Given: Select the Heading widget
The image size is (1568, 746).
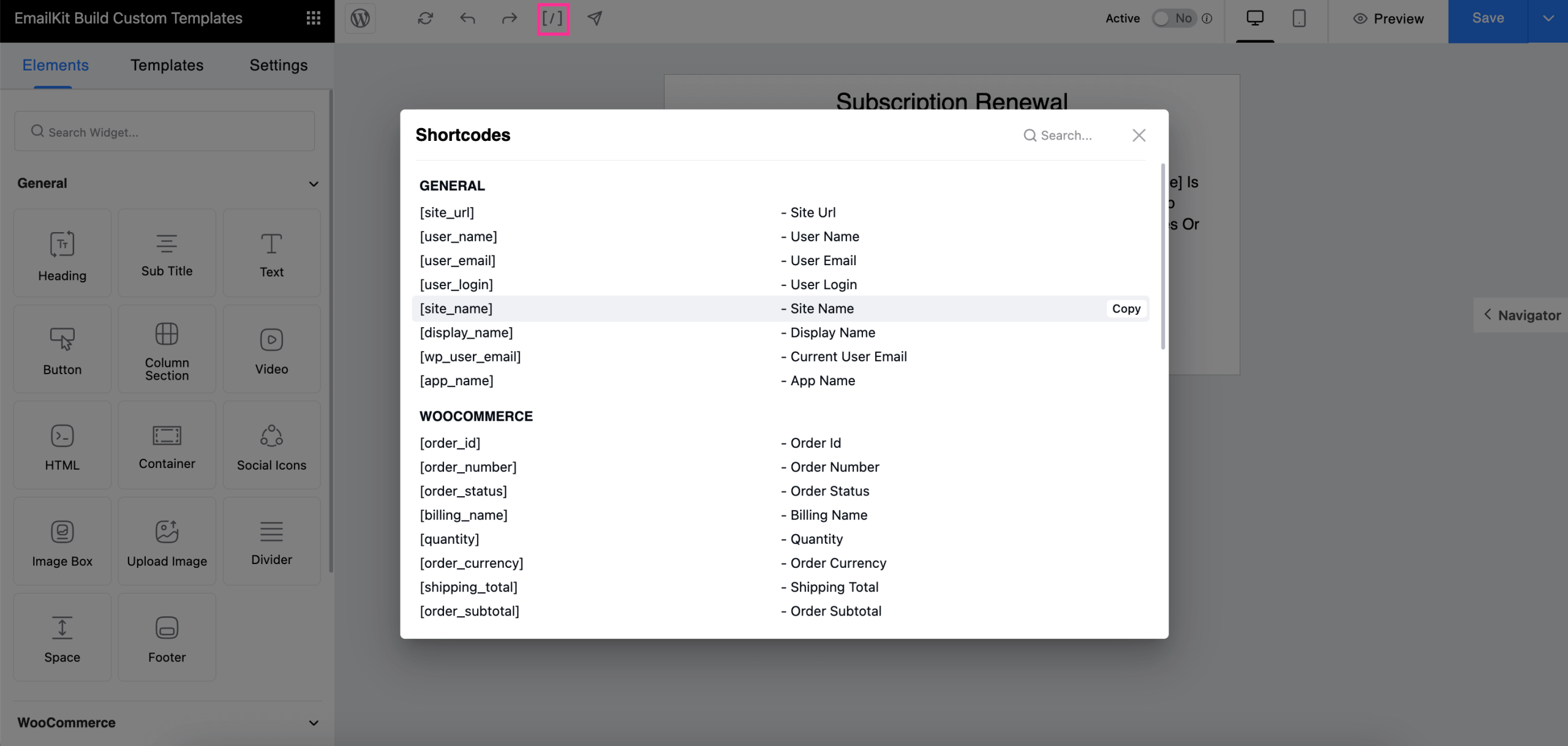Looking at the screenshot, I should coord(62,253).
